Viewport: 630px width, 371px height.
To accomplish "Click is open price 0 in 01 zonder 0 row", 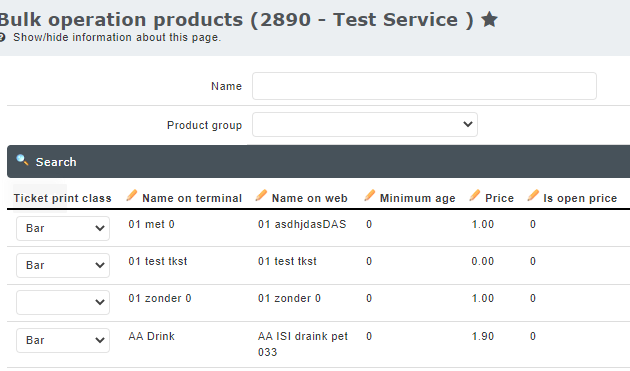I will tap(533, 298).
